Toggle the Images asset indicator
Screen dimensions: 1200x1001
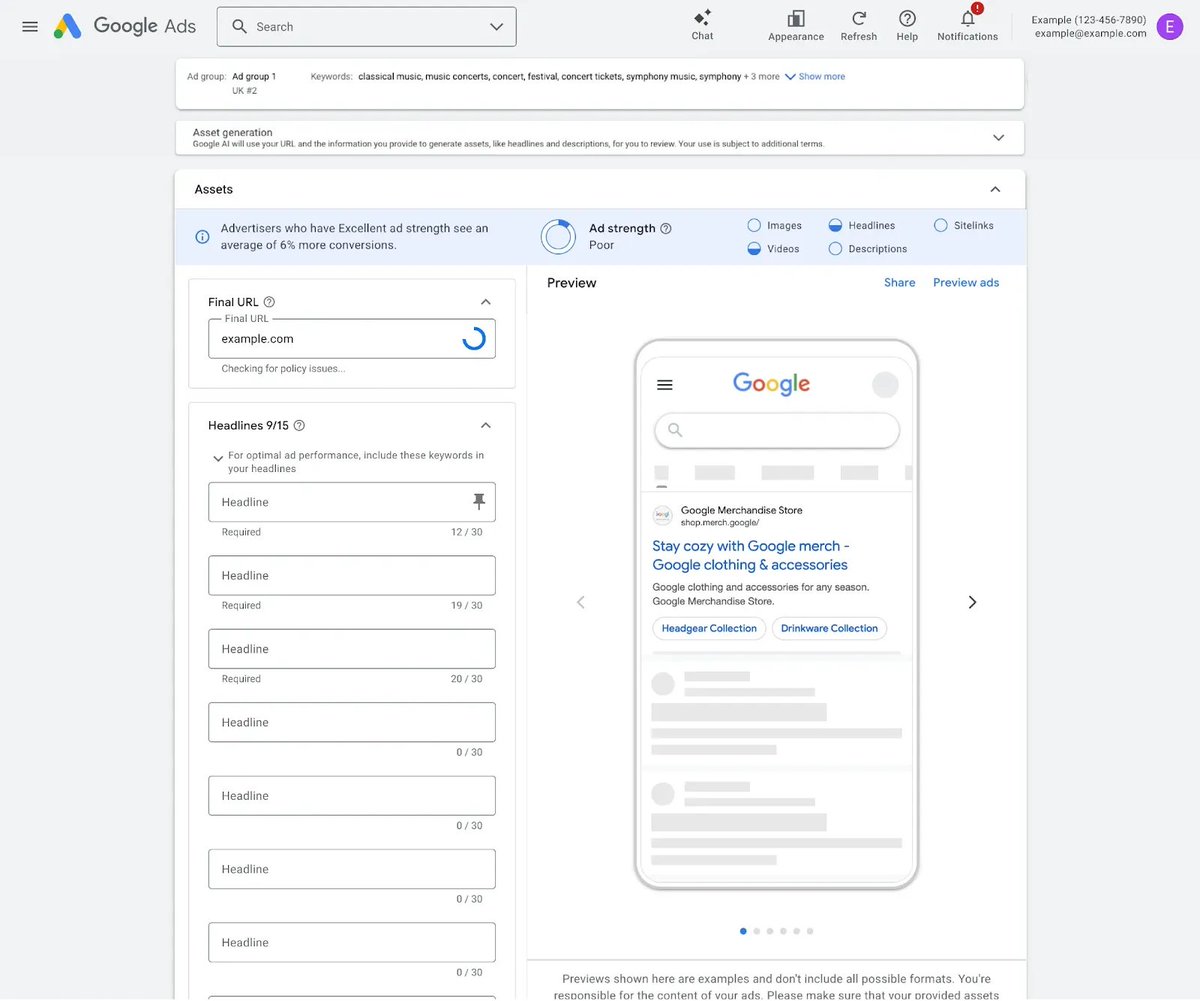click(x=755, y=225)
